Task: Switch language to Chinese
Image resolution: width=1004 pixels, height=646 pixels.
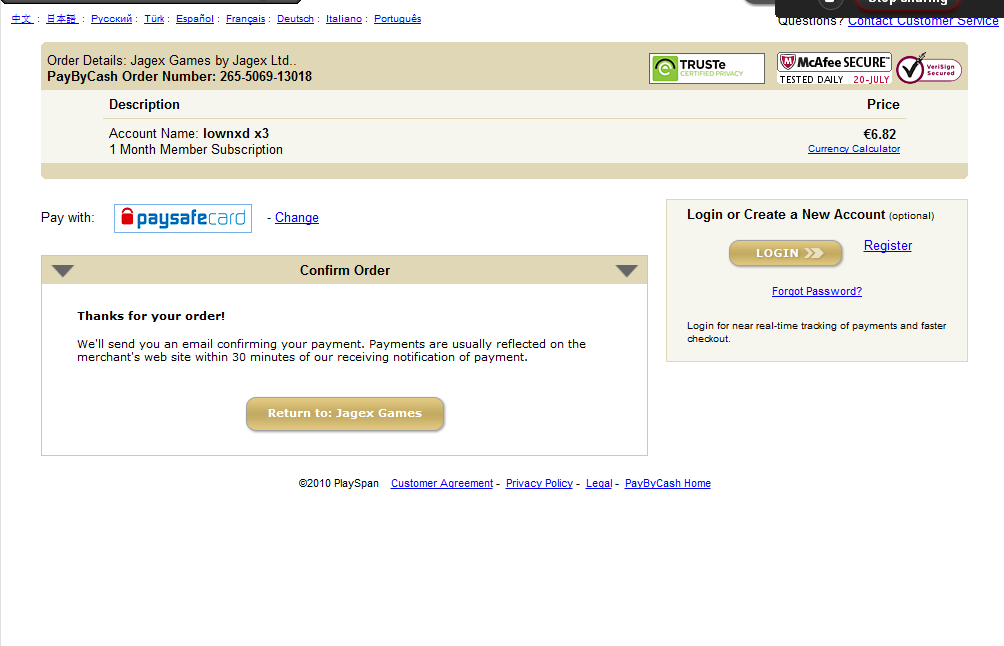Action: click(x=22, y=19)
